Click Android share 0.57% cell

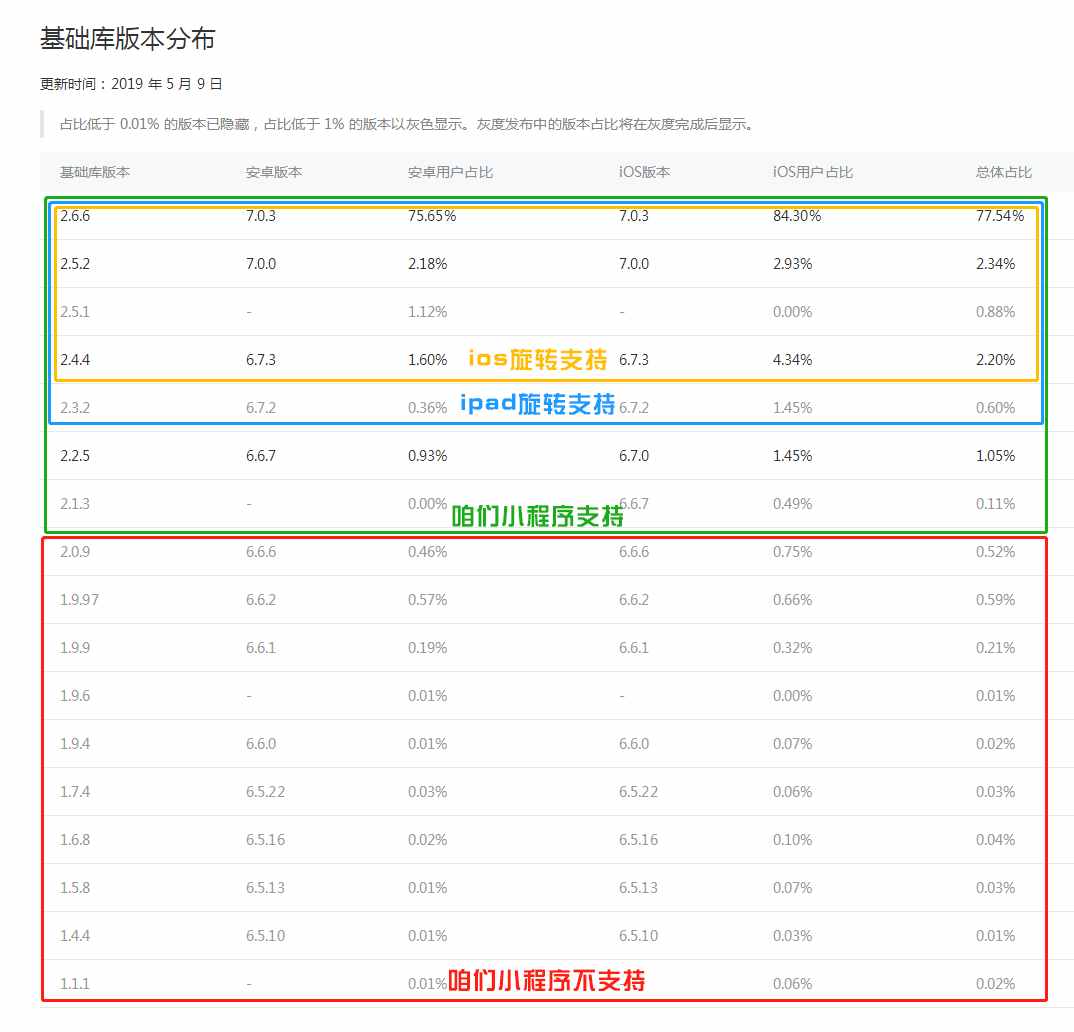point(427,599)
